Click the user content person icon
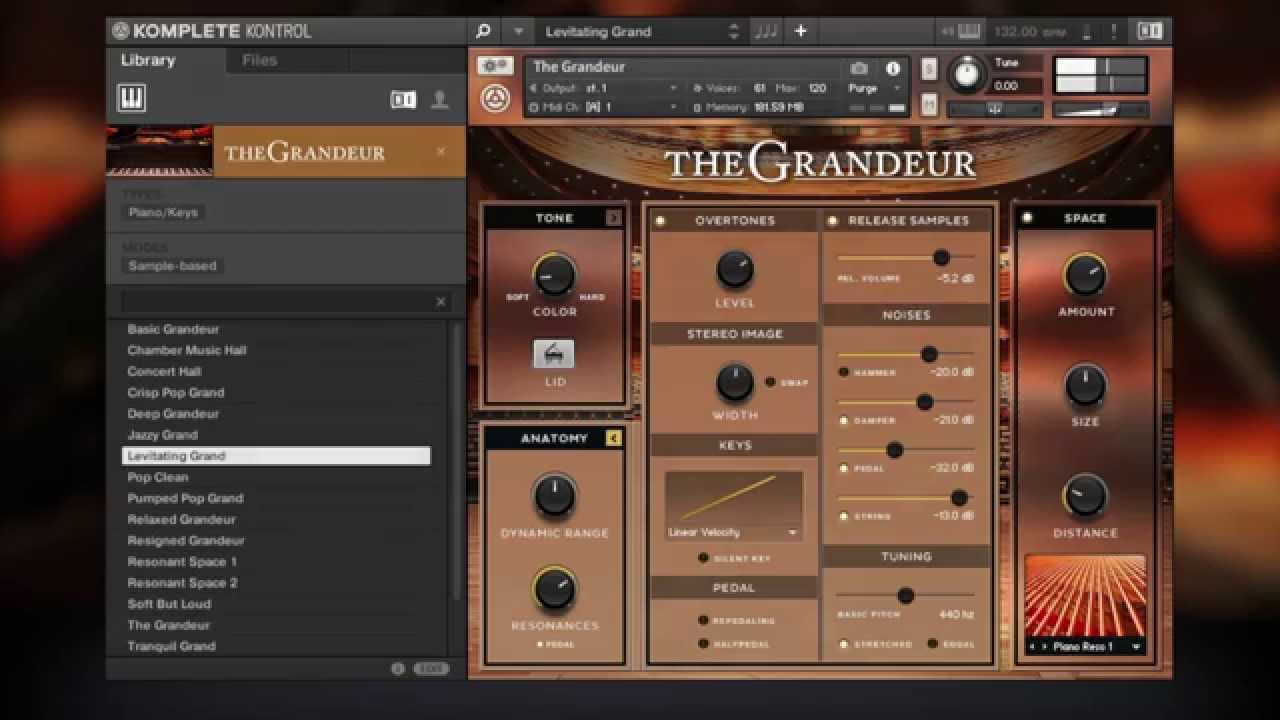Screen dimensions: 1280x720 tap(439, 99)
